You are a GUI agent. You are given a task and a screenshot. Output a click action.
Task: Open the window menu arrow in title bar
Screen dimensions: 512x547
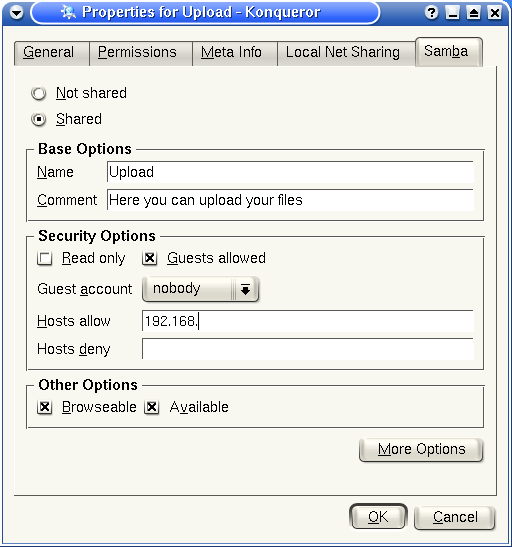click(x=16, y=13)
